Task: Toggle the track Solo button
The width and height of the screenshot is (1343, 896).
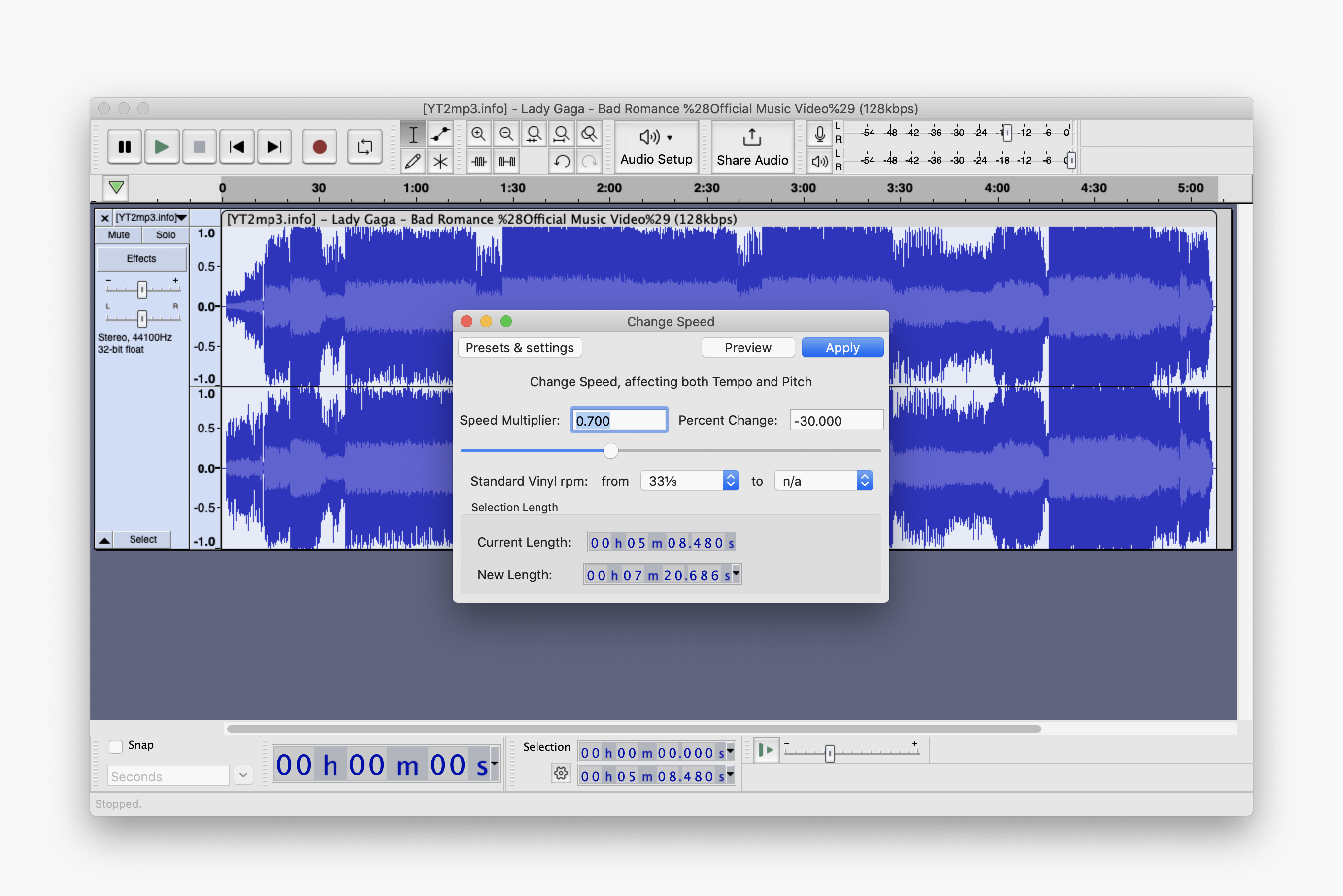Action: coord(166,235)
